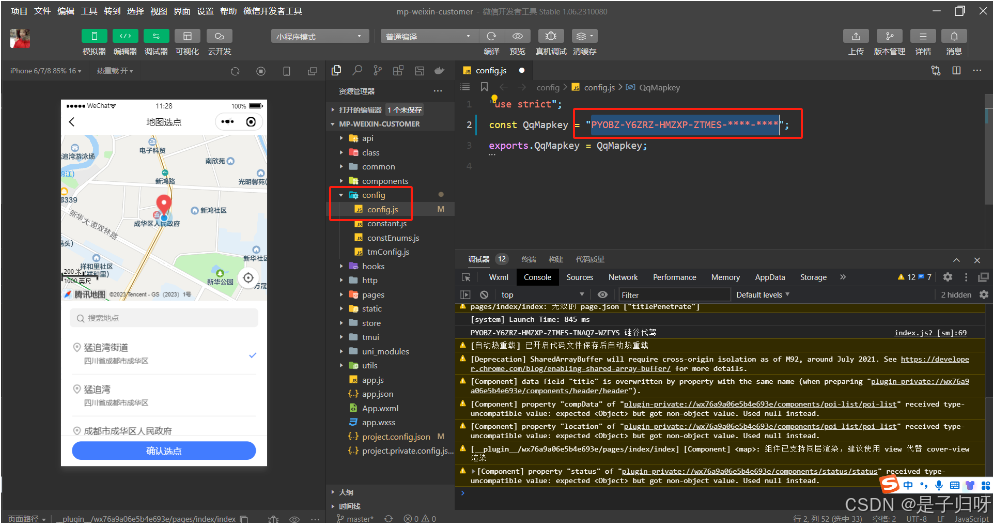Open devtools settings gear icon
Image resolution: width=996 pixels, height=523 pixels.
[x=948, y=277]
